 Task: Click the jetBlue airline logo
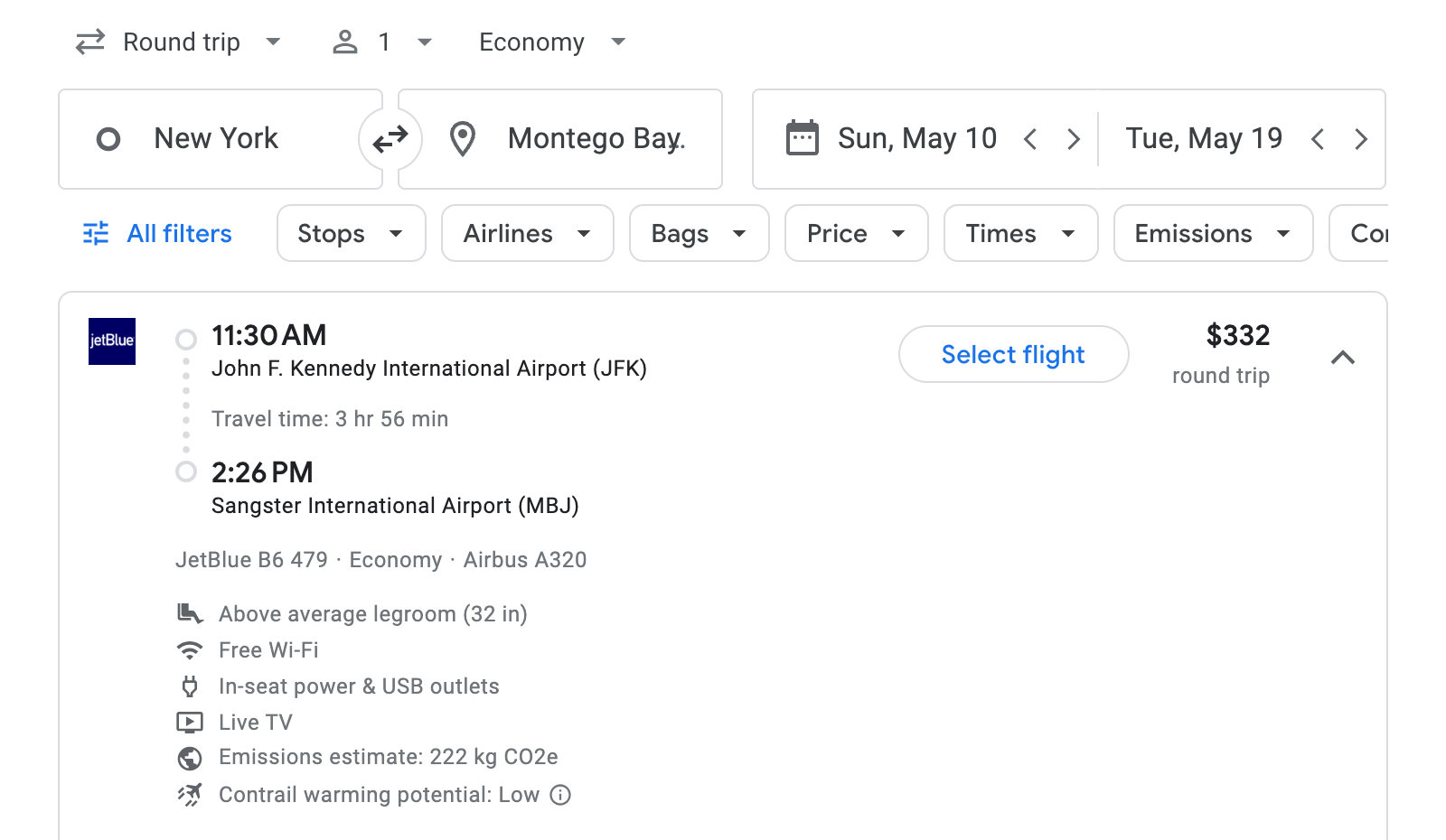tap(112, 341)
